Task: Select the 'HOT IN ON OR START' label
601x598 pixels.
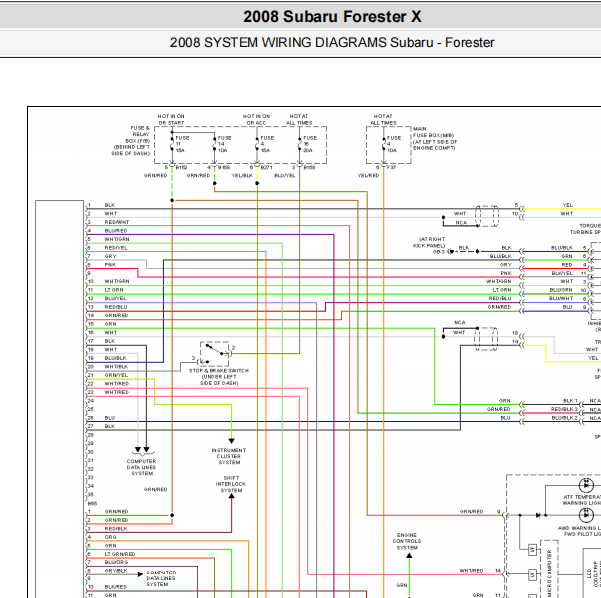Action: pyautogui.click(x=171, y=119)
